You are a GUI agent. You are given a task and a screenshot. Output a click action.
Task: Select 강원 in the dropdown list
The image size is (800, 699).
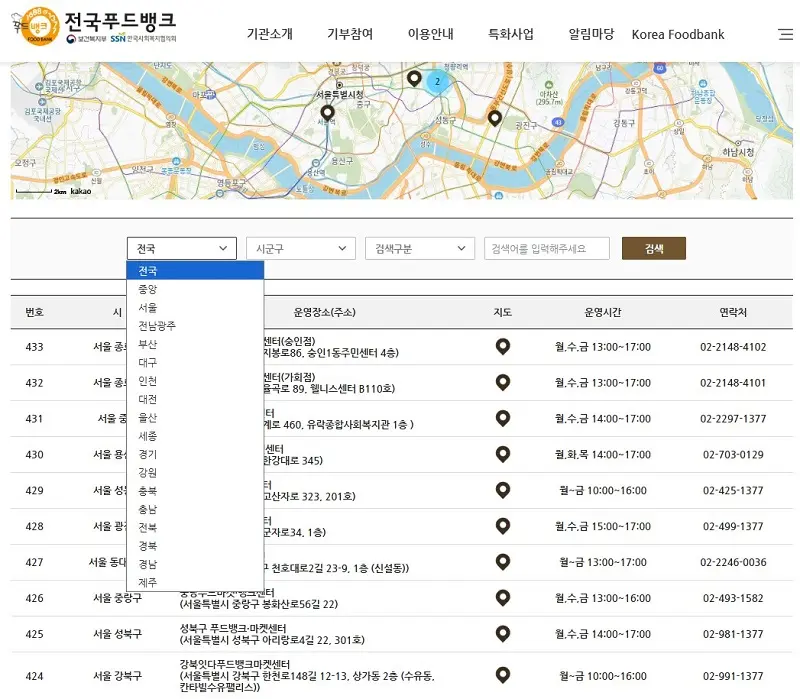tap(195, 472)
